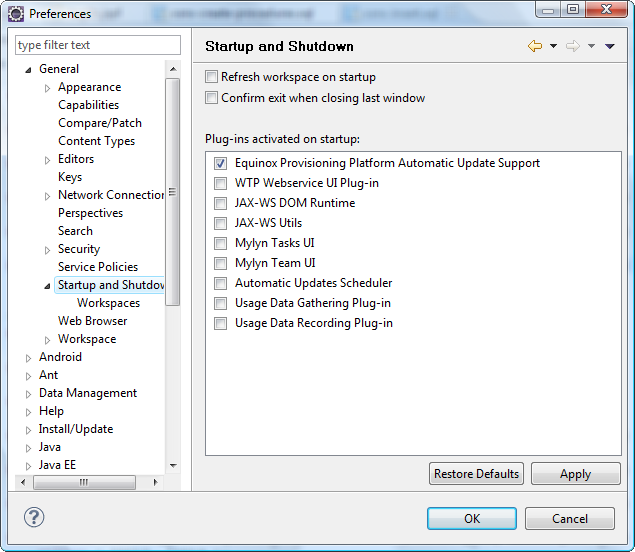Open Web Browser preferences
The image size is (635, 552).
pyautogui.click(x=93, y=321)
